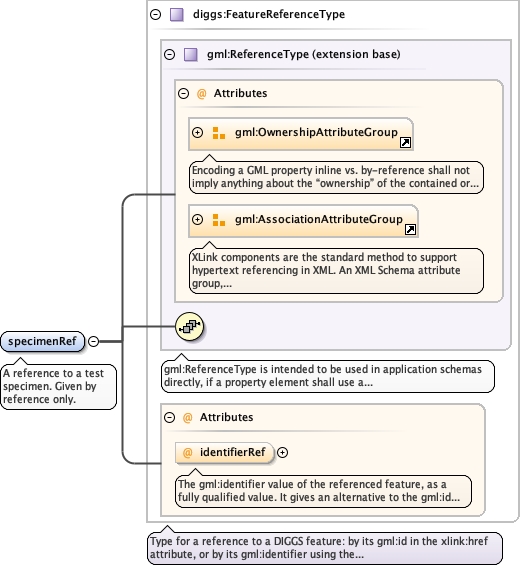The height and width of the screenshot is (568, 521).
Task: Collapse the Attributes group containing identifierRef
Action: tap(169, 417)
